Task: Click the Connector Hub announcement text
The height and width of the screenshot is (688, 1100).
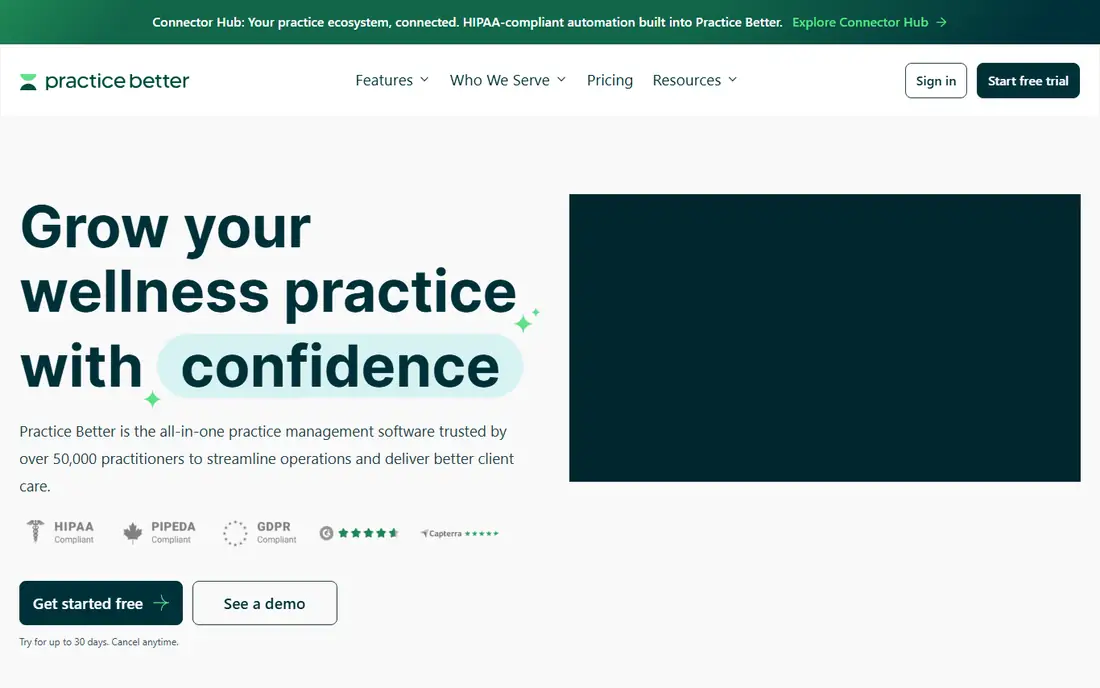Action: click(x=467, y=22)
